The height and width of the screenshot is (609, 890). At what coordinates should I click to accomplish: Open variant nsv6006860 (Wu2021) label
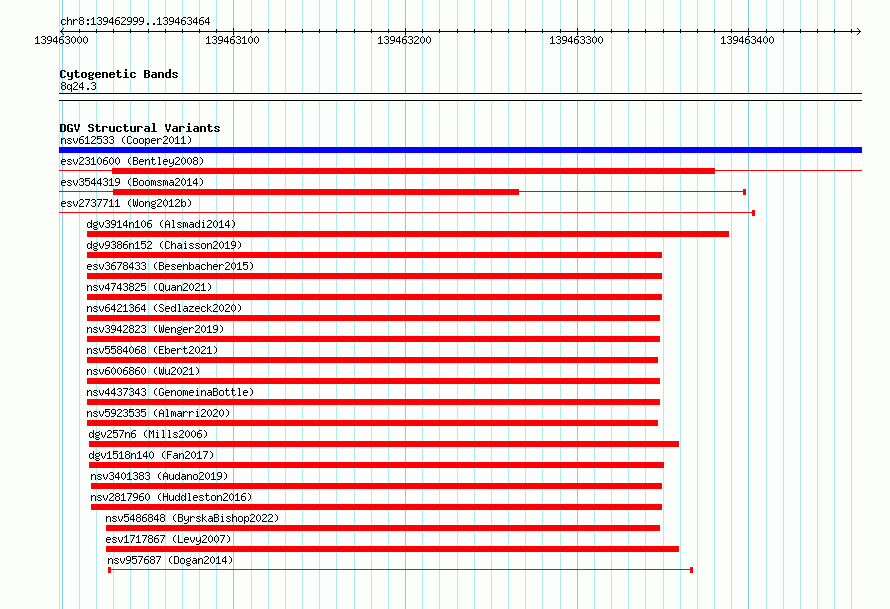143,371
